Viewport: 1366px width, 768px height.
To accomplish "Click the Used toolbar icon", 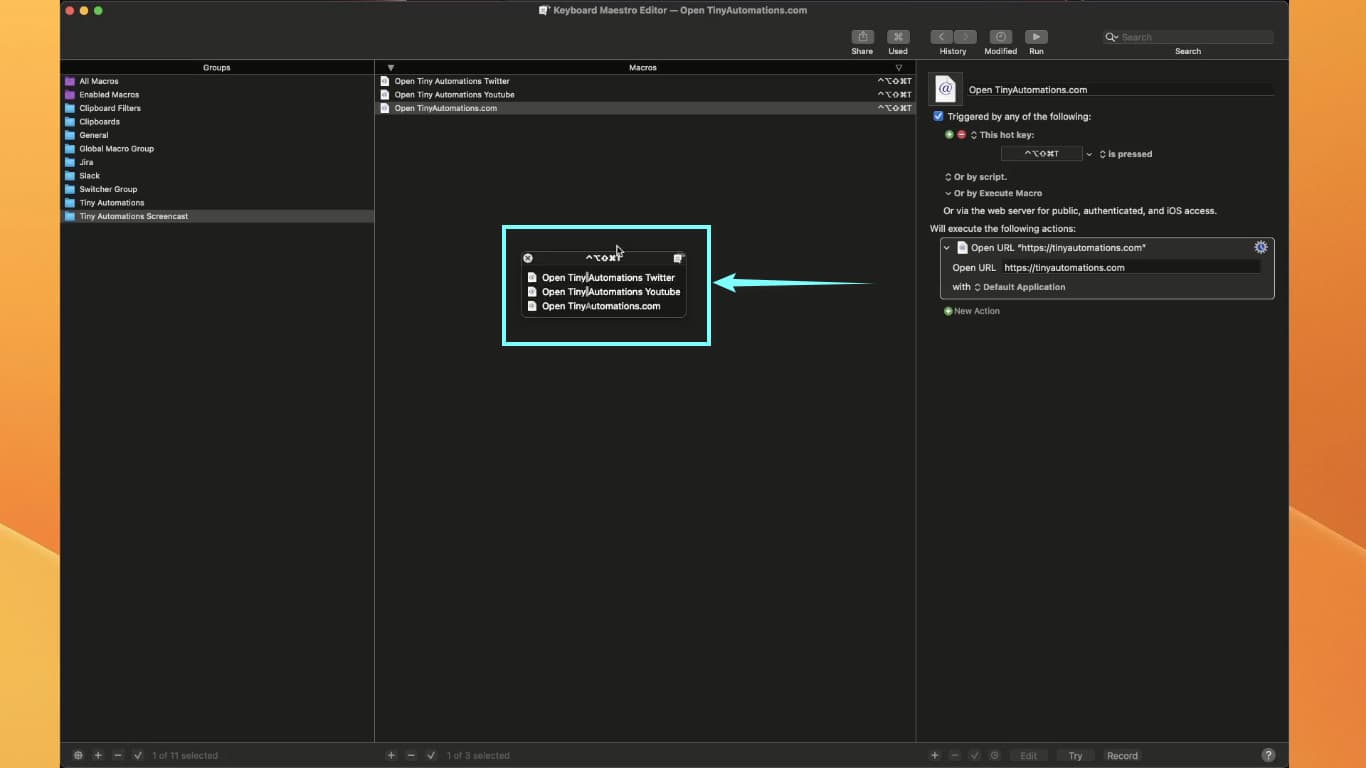I will tap(898, 37).
